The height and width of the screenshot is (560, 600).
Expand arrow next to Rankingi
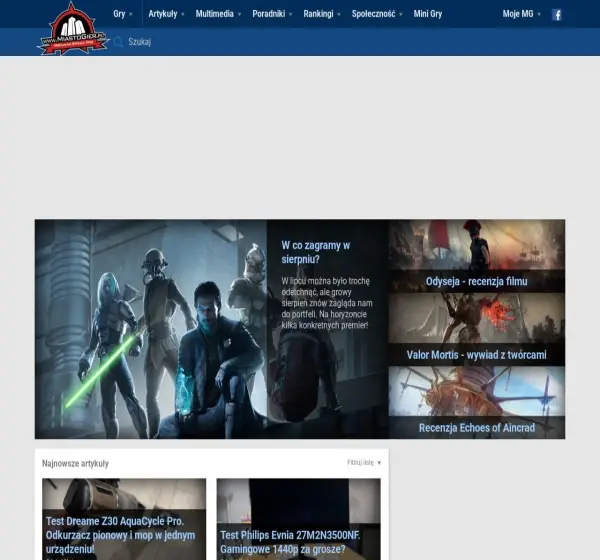tap(339, 15)
